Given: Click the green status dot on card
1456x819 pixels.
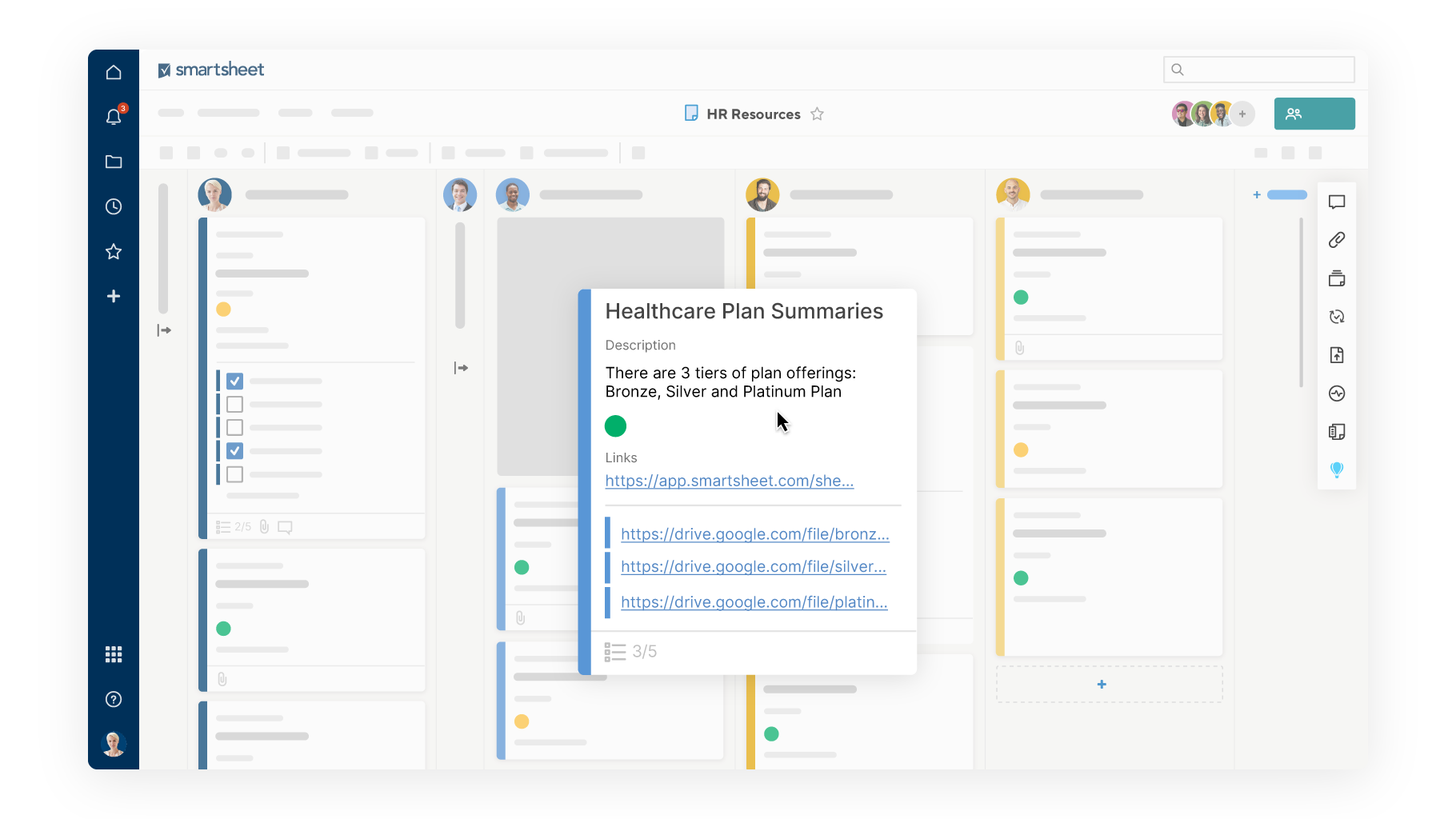Looking at the screenshot, I should (x=615, y=426).
